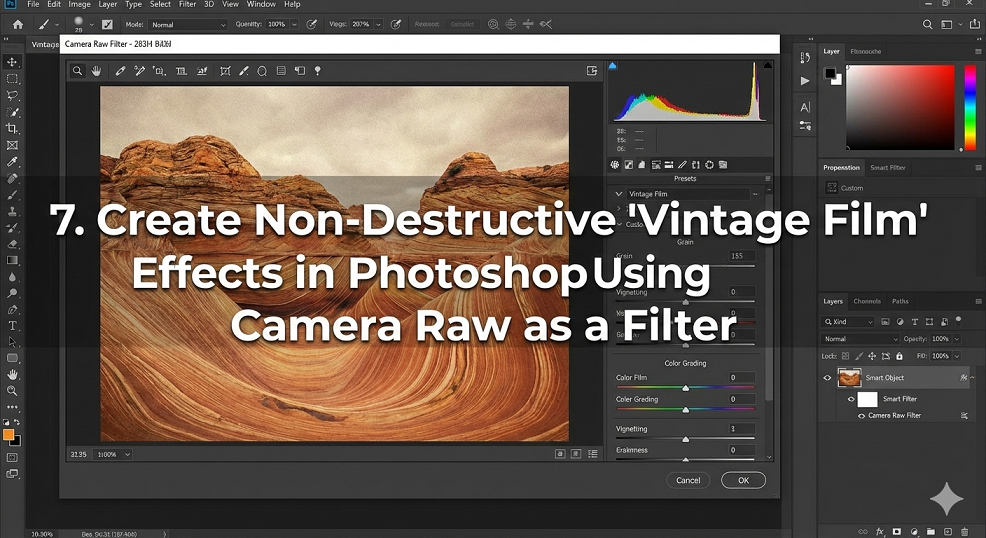Open the search icon at top right
Viewport: 986px width, 538px height.
tap(928, 25)
